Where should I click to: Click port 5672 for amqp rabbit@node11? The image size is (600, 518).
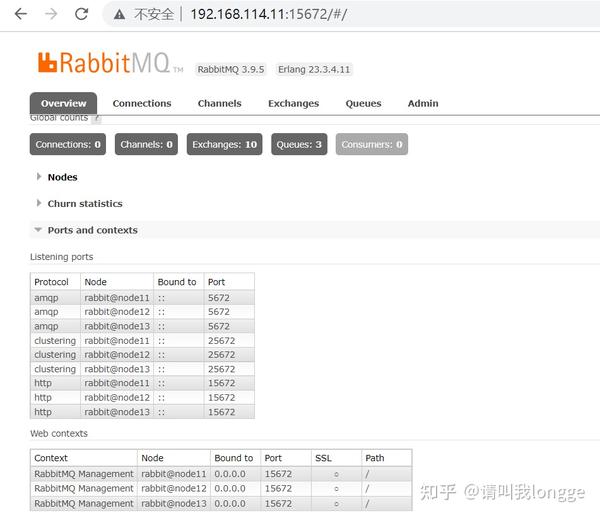click(x=219, y=298)
